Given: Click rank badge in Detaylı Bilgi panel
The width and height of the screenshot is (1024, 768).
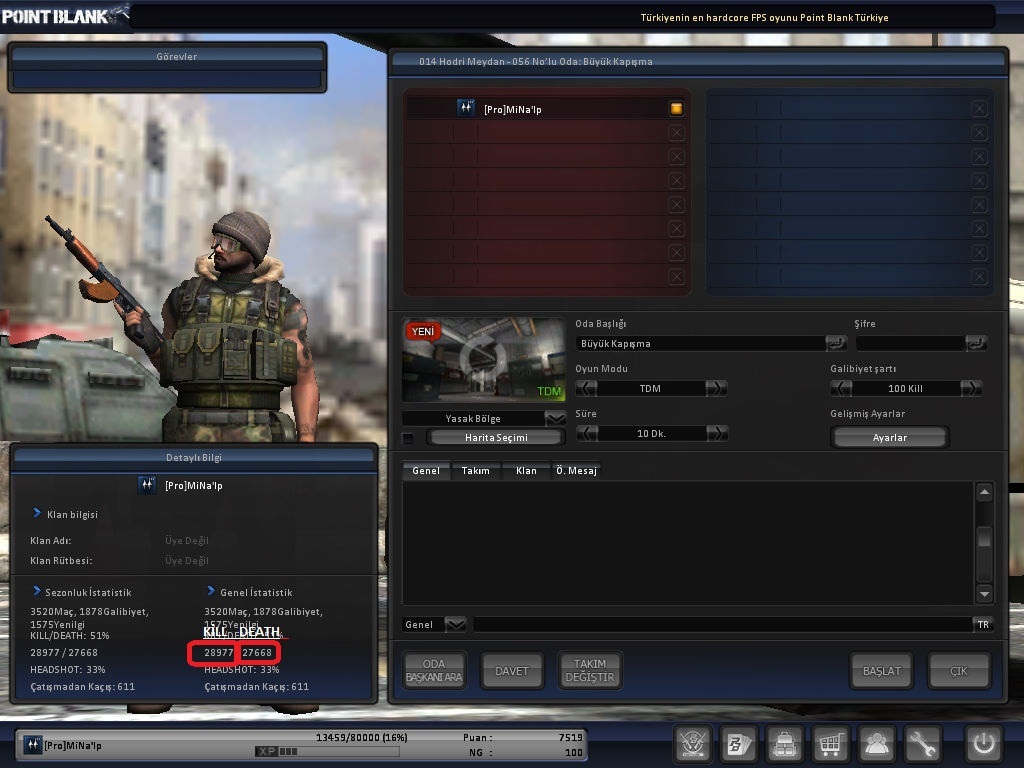Looking at the screenshot, I should click(147, 485).
